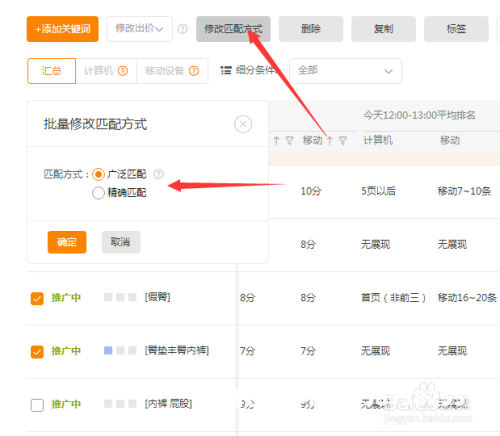Uncheck the checkbox for [臀垫丰臀内裤] keyword
Viewport: 500px width, 436px height.
(37, 352)
